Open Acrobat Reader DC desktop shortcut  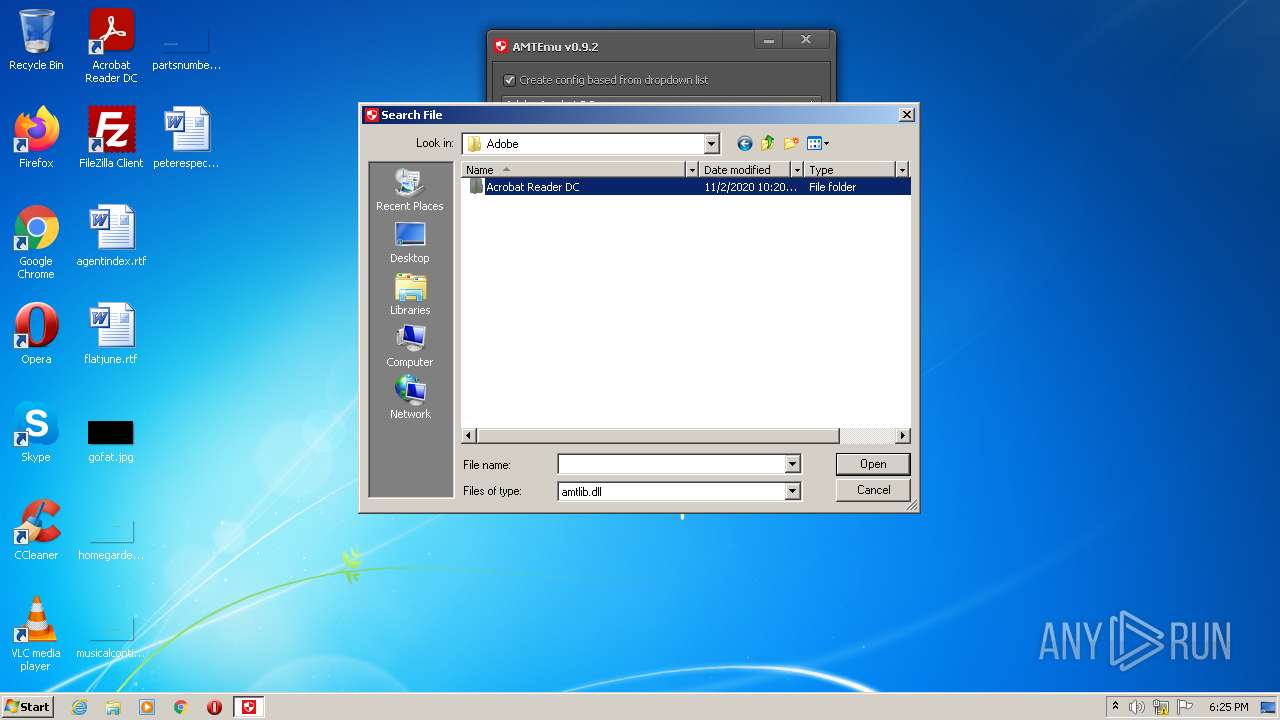[111, 46]
